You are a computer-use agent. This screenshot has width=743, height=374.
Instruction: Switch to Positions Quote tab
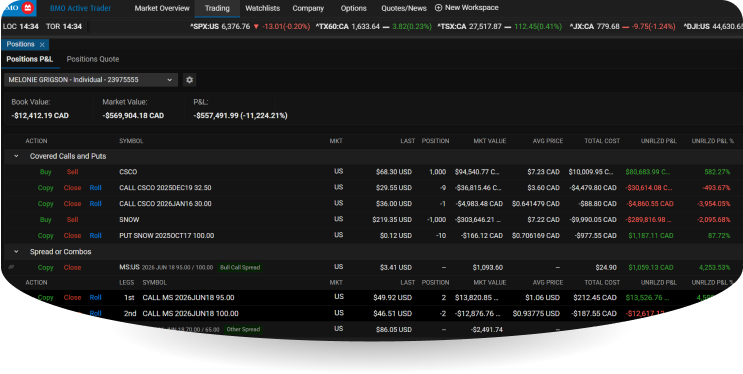coord(93,59)
